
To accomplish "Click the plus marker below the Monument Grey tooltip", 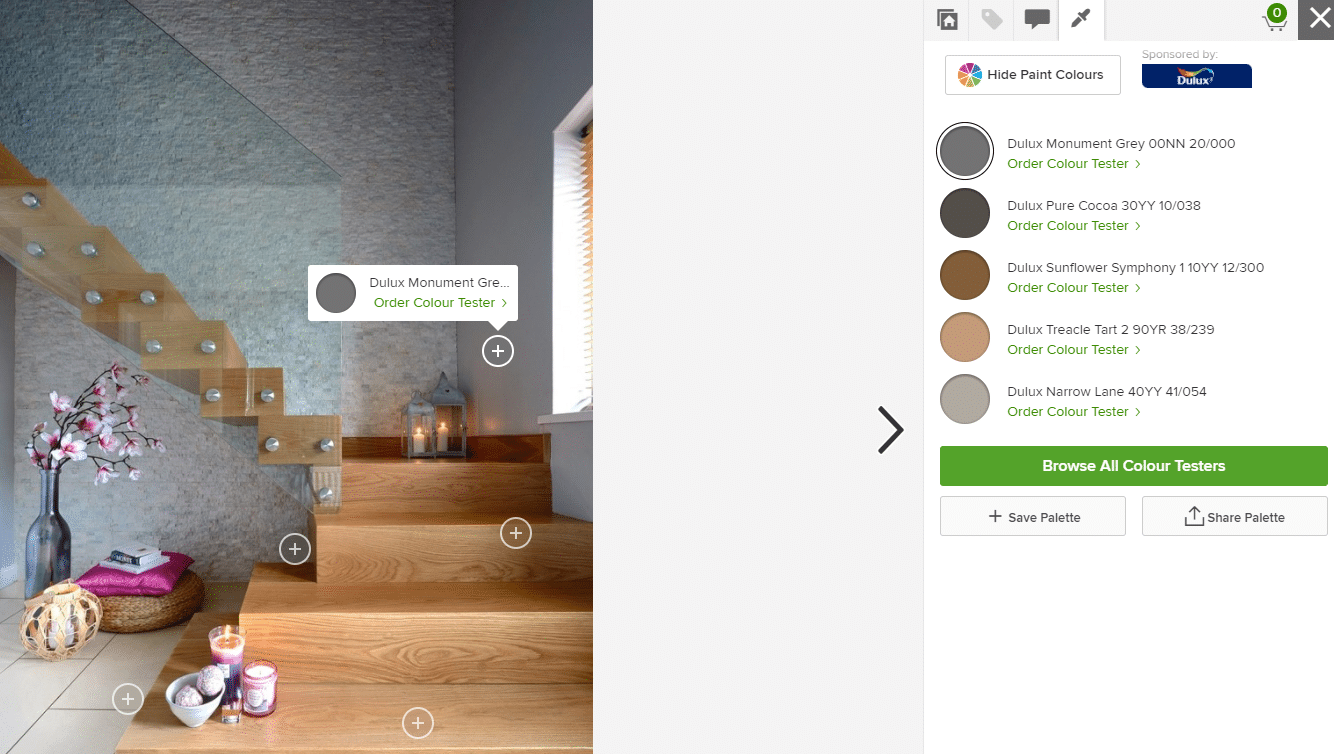I will pyautogui.click(x=498, y=351).
